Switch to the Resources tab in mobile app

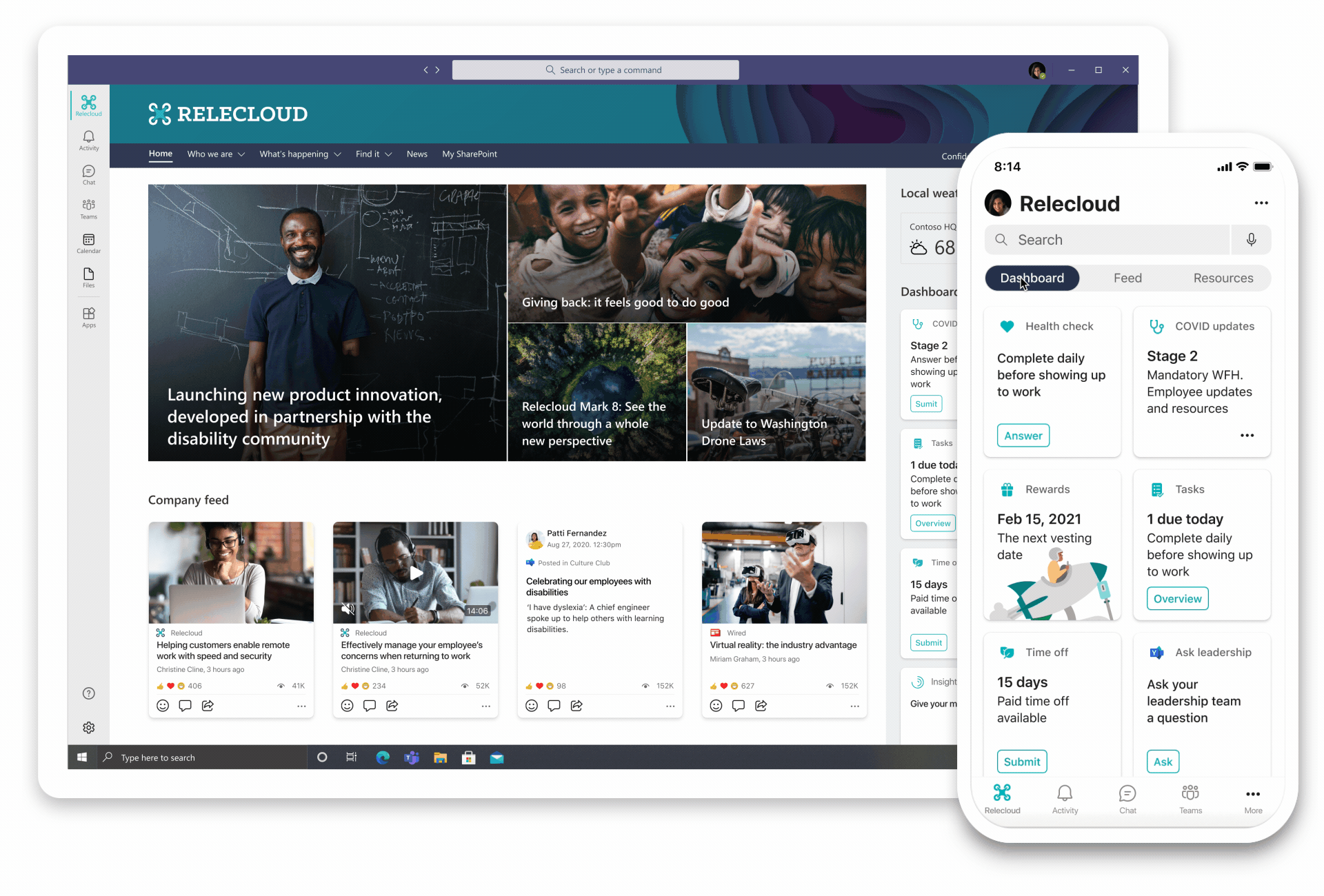(x=1223, y=278)
